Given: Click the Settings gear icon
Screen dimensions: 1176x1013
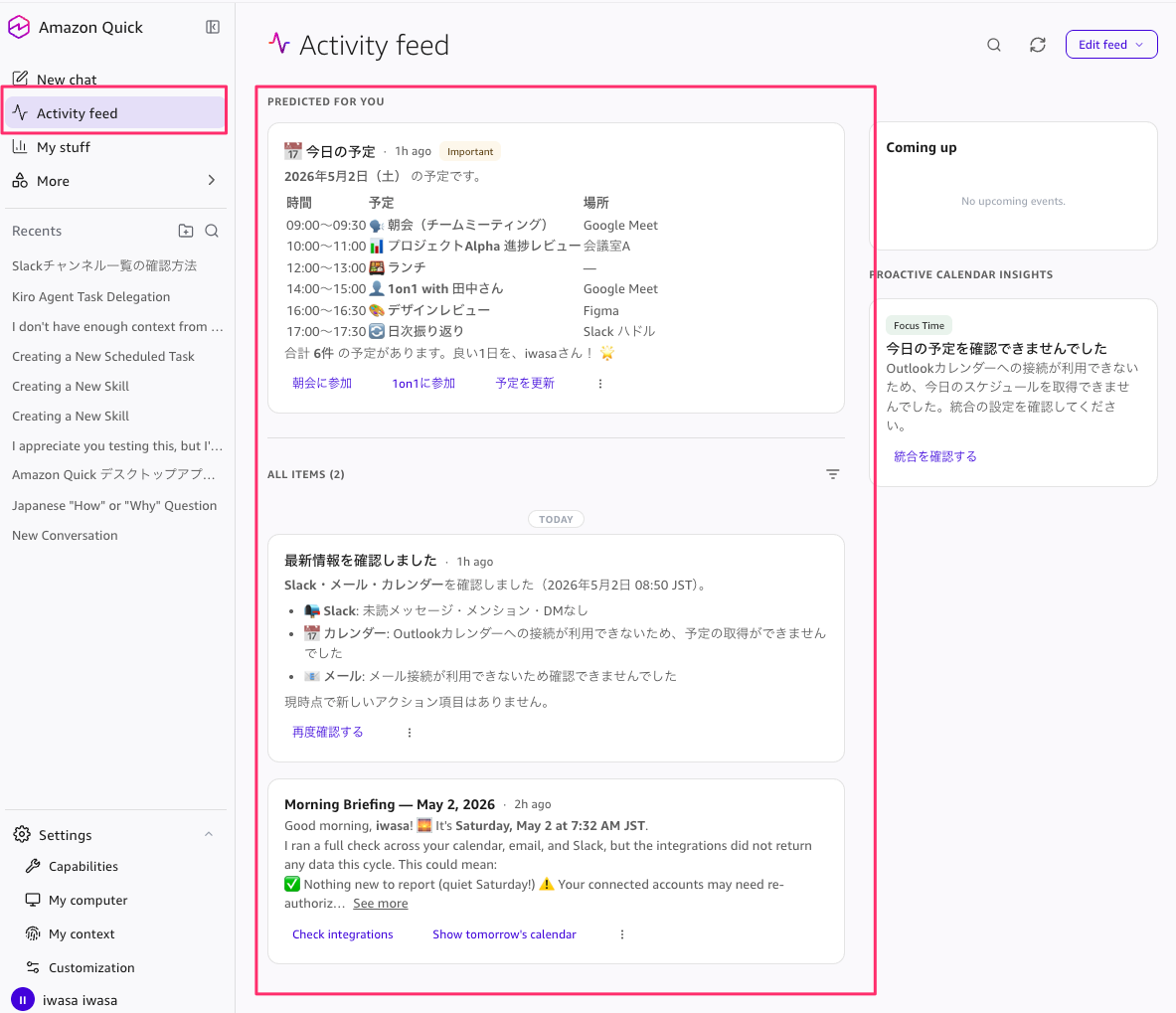Looking at the screenshot, I should click(22, 834).
